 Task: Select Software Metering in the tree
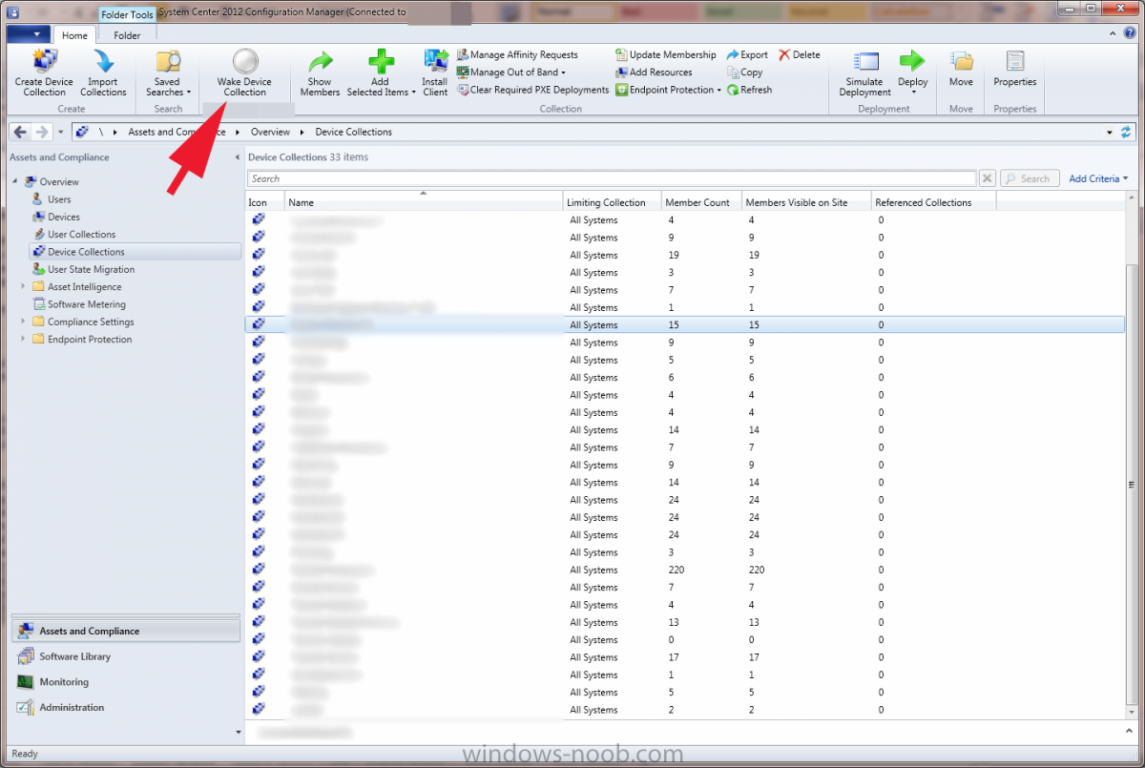(86, 304)
